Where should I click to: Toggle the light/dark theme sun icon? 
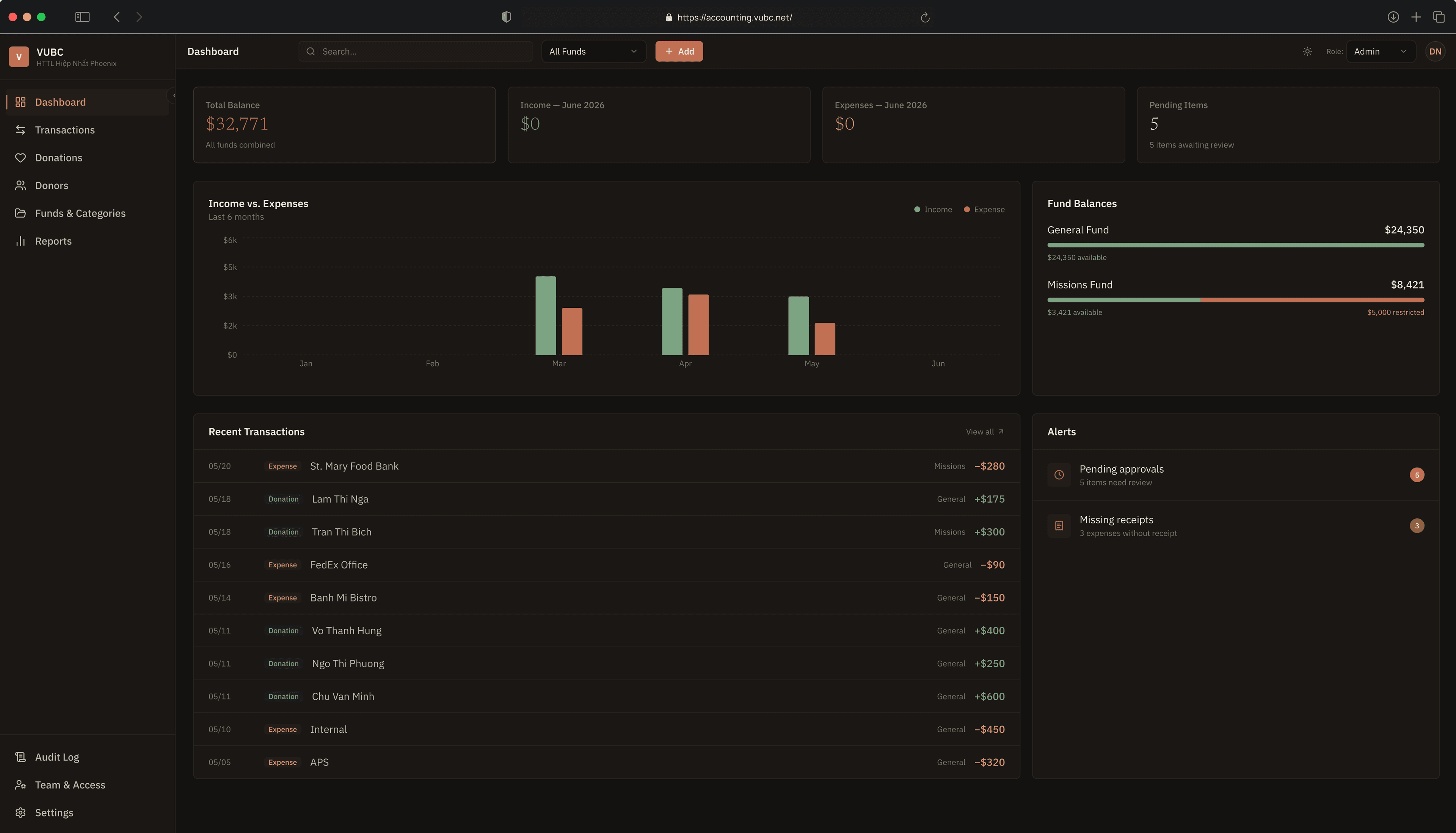1307,52
